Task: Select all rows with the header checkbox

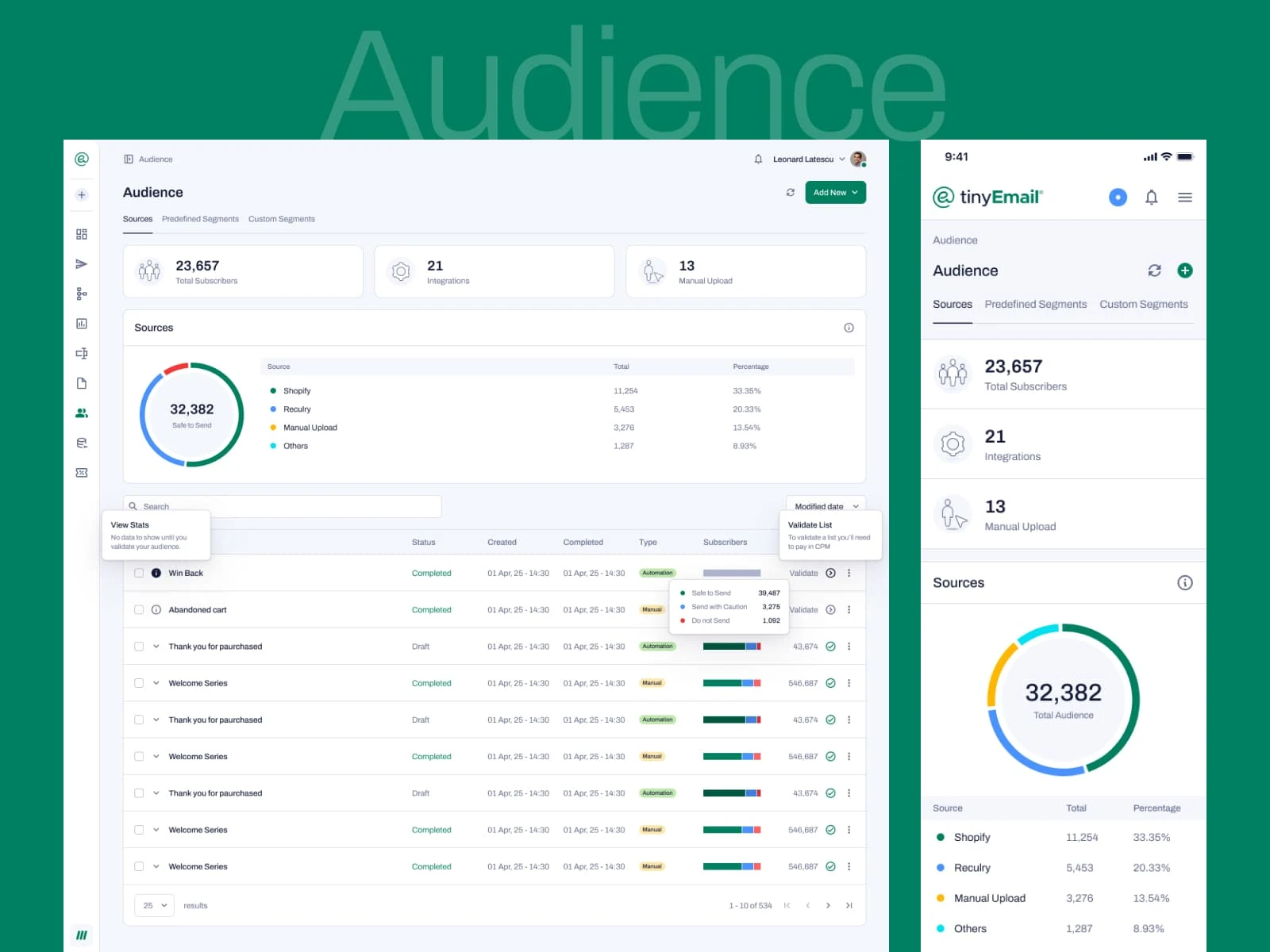Action: click(139, 542)
